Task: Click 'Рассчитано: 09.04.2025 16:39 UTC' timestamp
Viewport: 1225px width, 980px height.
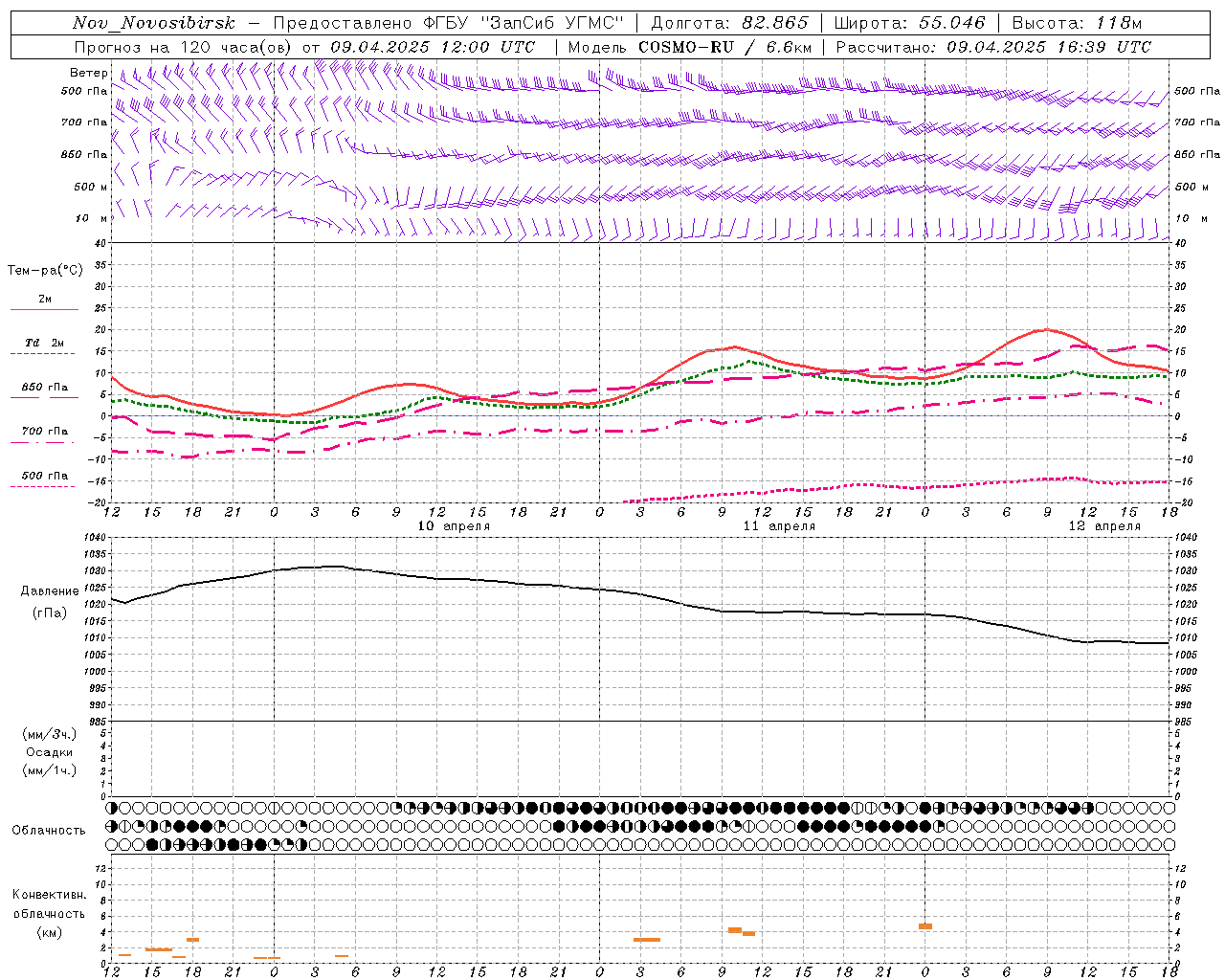Action: 993,47
